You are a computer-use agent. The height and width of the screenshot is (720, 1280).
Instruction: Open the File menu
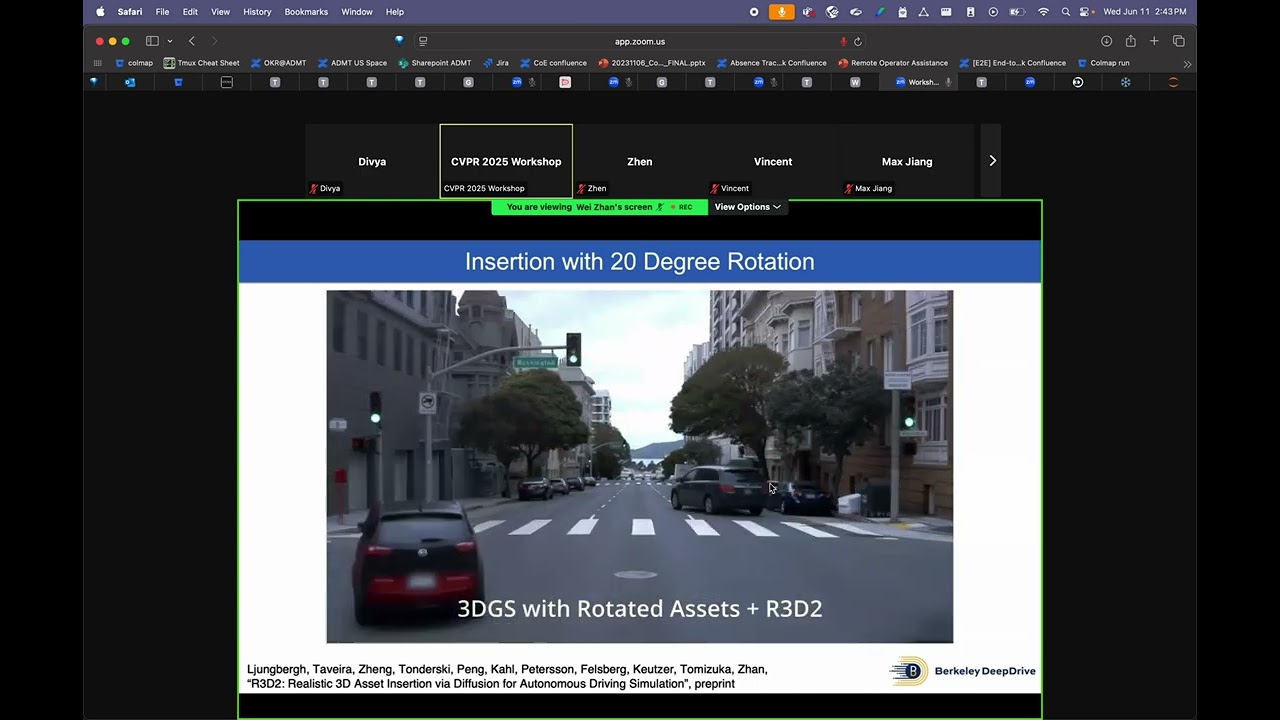pyautogui.click(x=162, y=12)
